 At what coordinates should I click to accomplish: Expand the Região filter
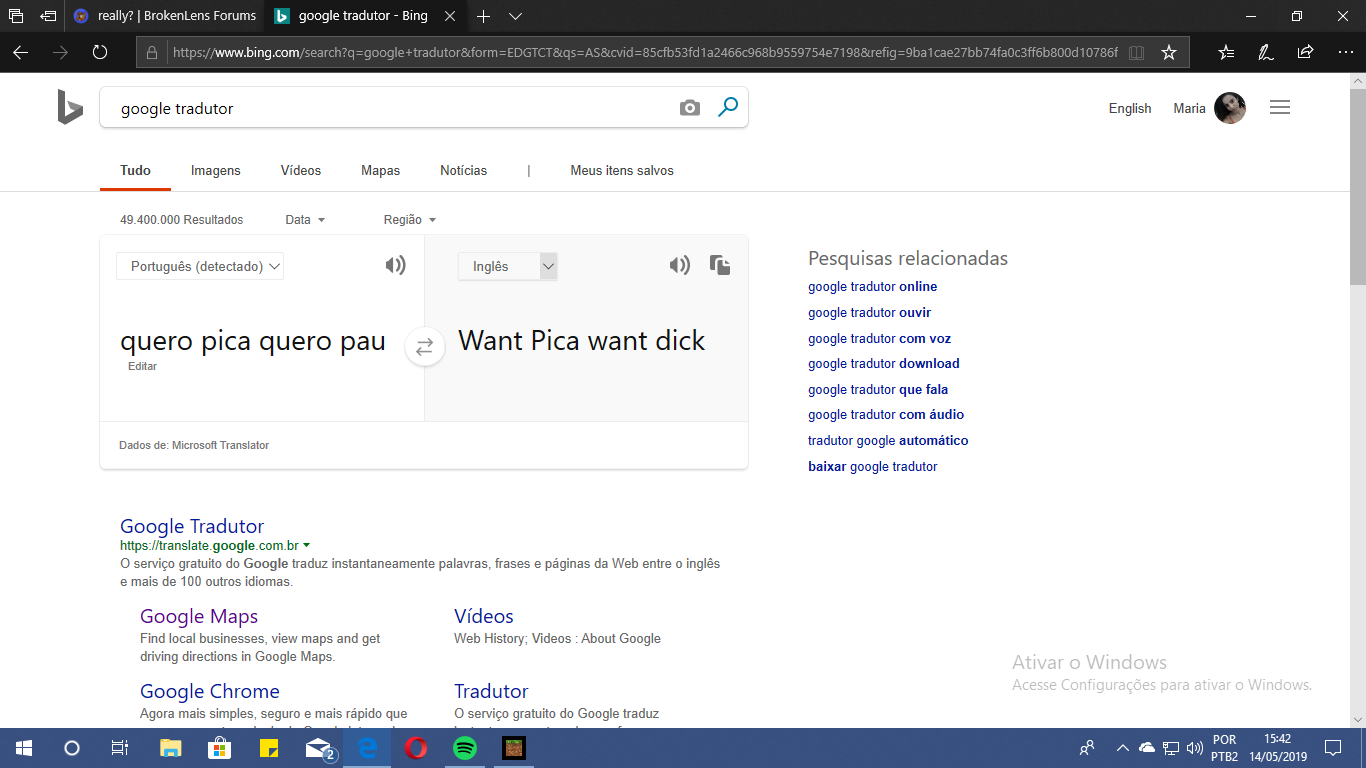coord(410,220)
